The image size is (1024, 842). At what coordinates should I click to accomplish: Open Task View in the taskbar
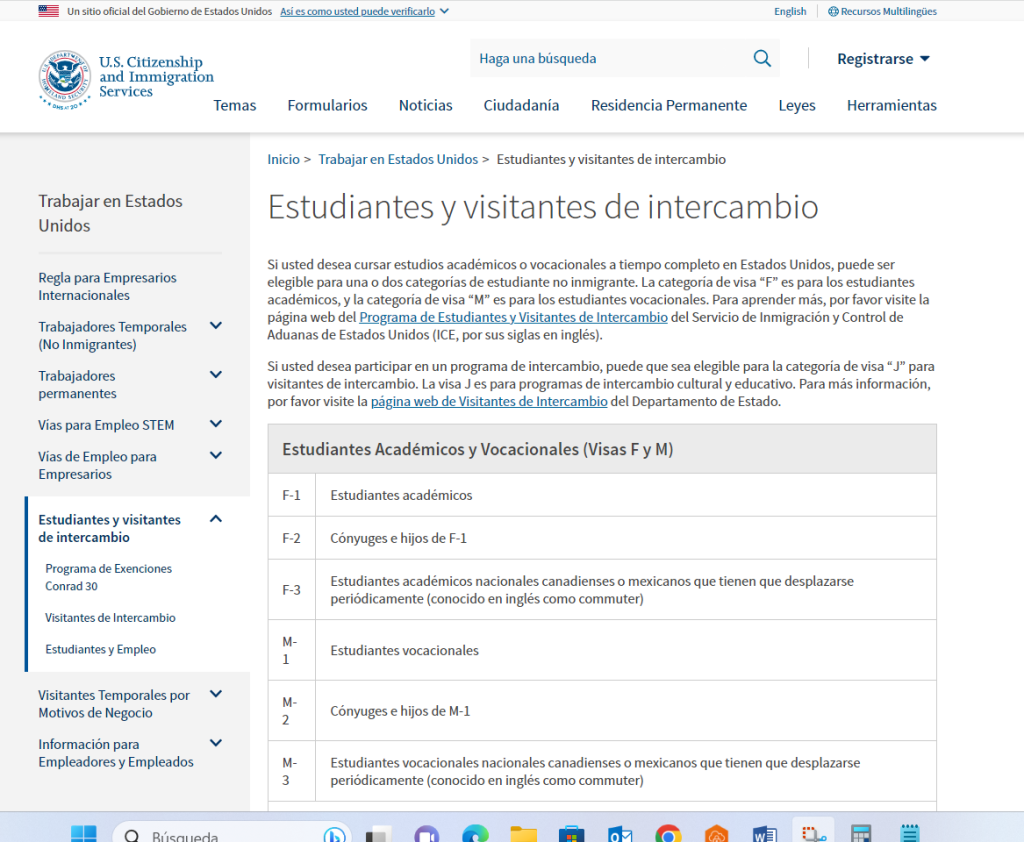point(379,835)
